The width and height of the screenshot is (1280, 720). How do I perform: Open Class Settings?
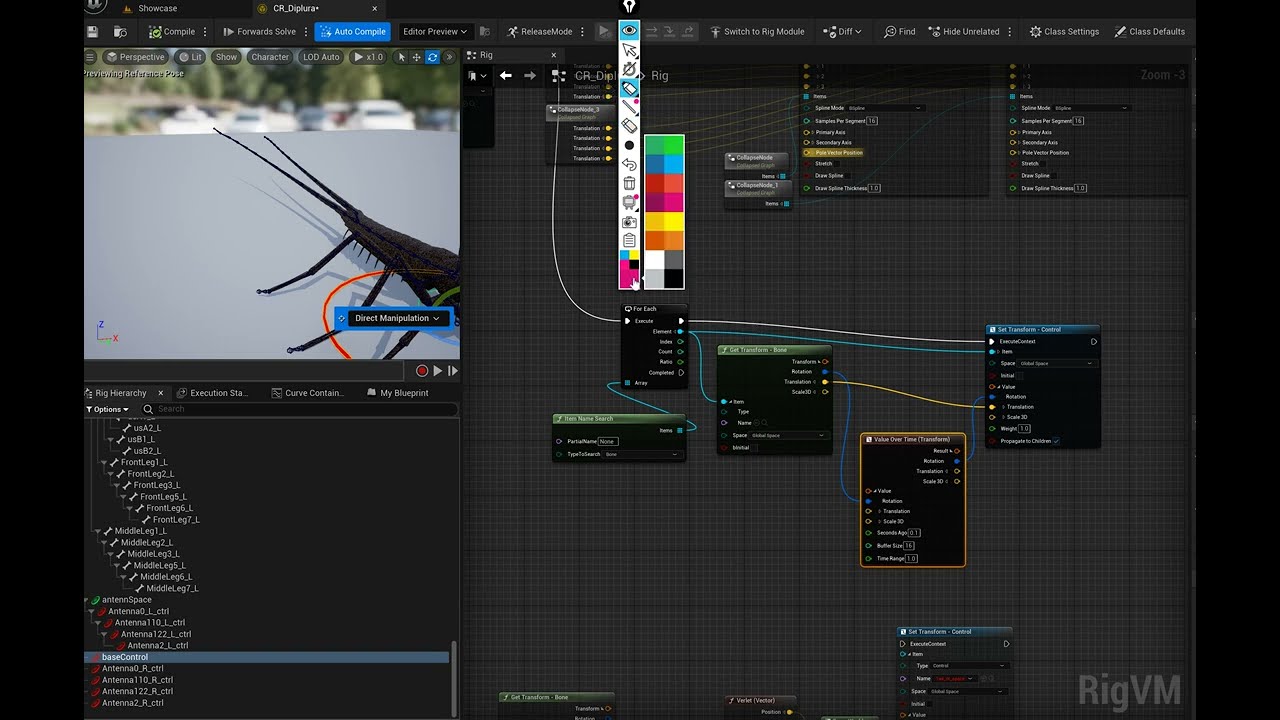point(1064,32)
